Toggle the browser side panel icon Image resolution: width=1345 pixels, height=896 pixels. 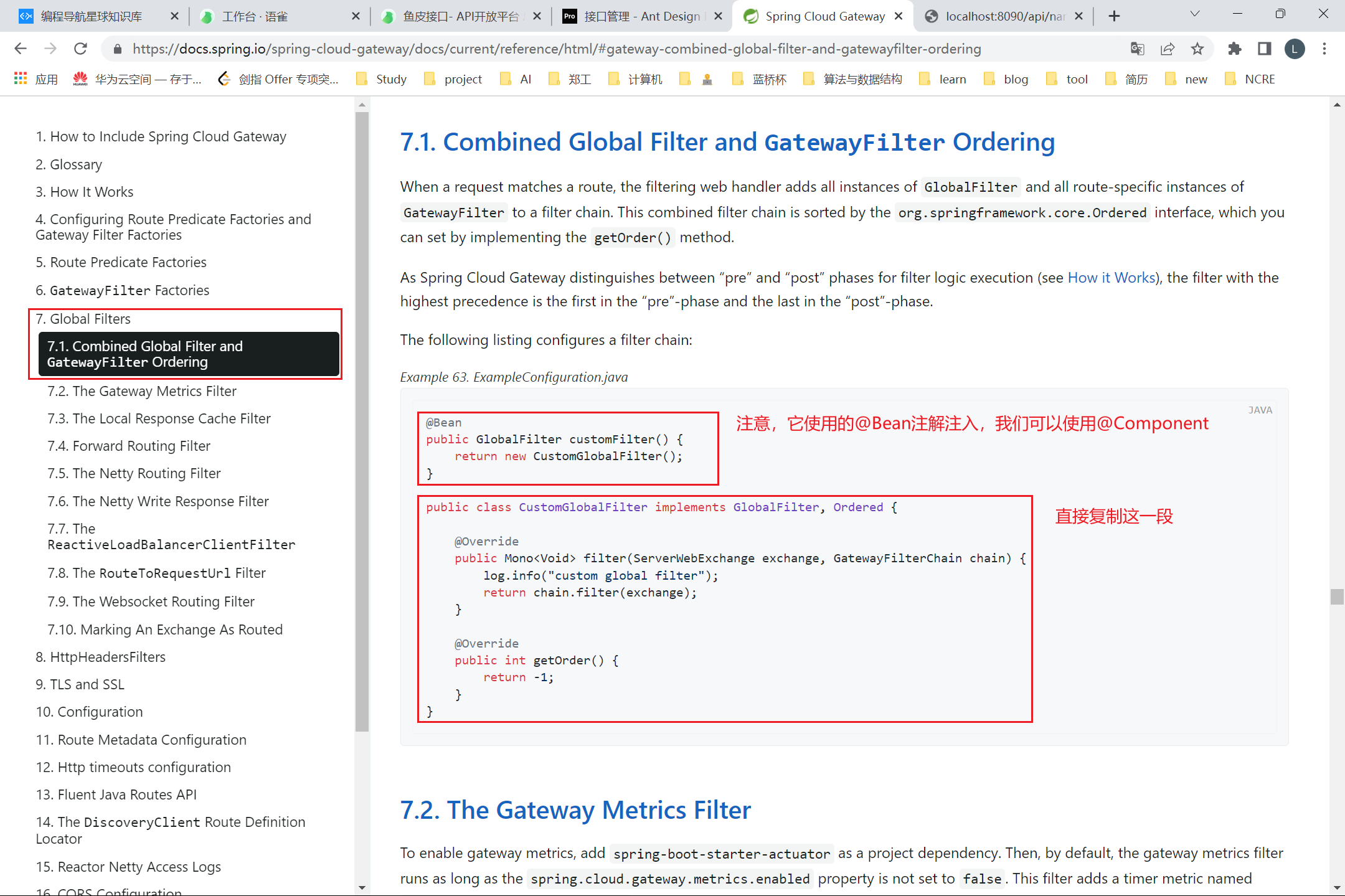click(x=1264, y=49)
